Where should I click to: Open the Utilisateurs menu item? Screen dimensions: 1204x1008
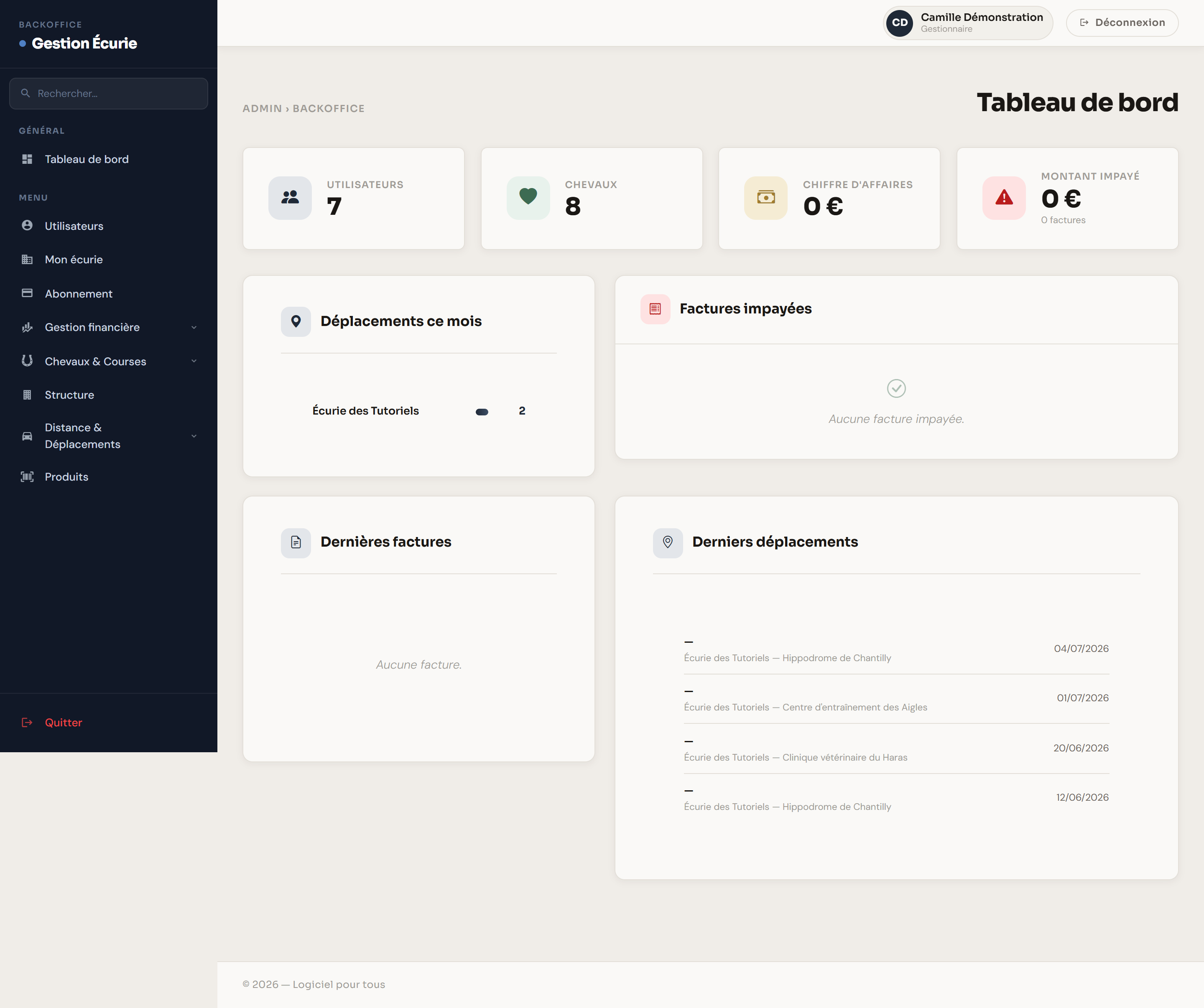(x=108, y=226)
